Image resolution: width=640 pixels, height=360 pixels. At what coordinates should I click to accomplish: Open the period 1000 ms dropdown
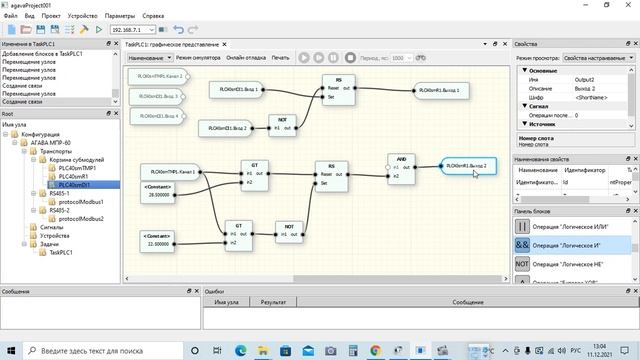[409, 58]
